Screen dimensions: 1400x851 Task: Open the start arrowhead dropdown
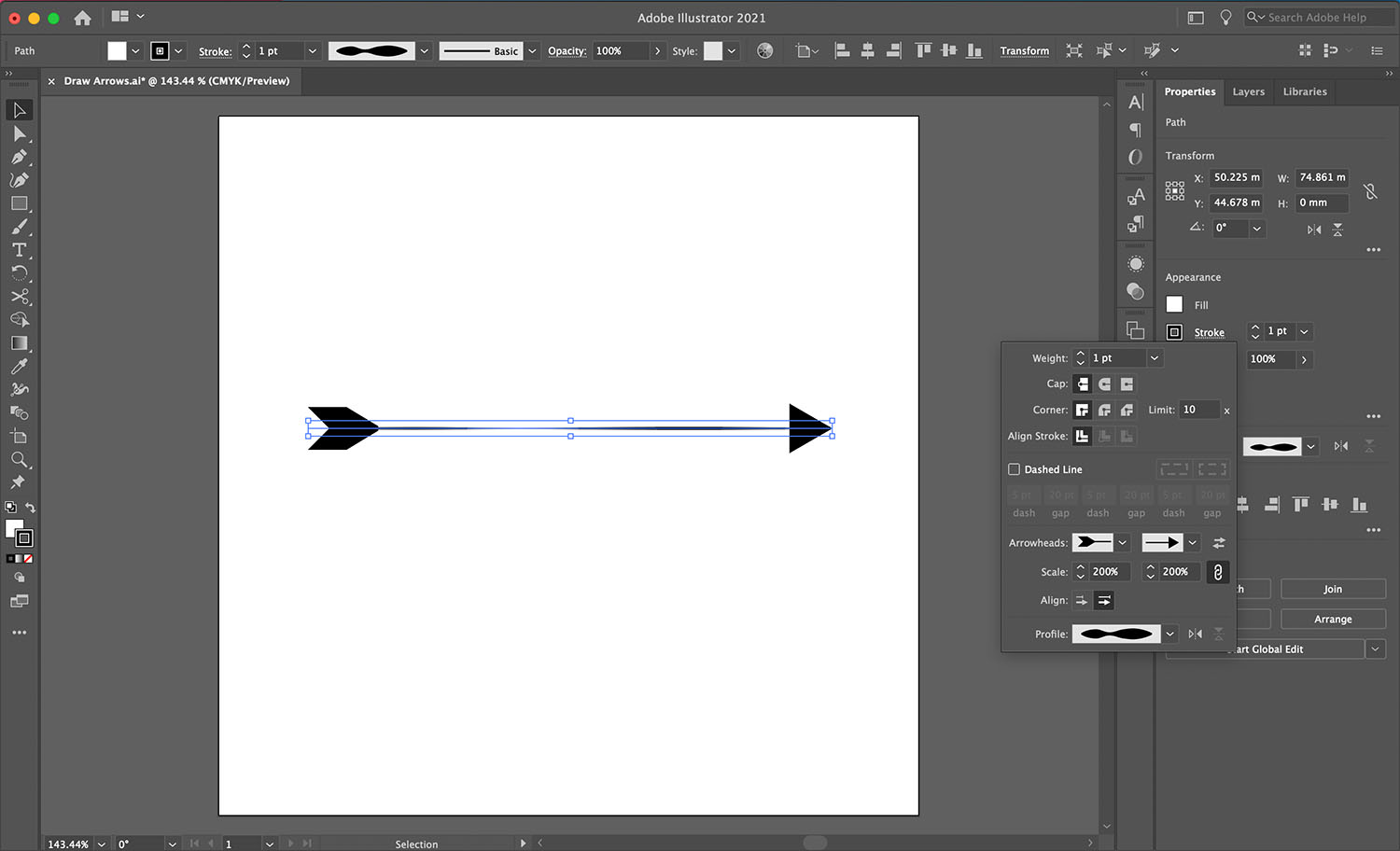(1123, 542)
